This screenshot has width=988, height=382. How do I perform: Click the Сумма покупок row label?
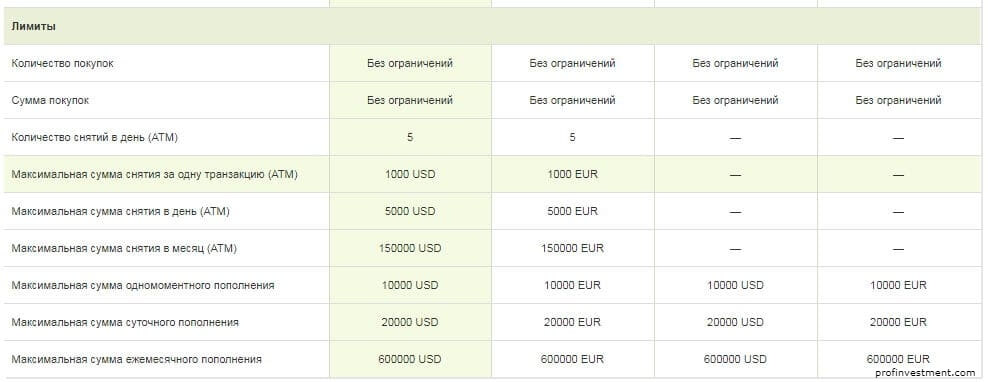(x=50, y=100)
